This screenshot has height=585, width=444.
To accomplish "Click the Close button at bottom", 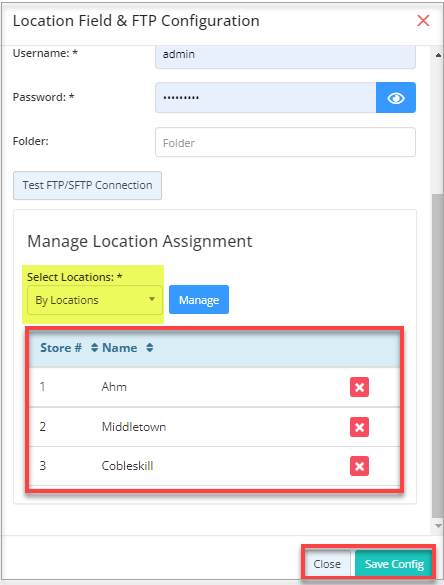I will pyautogui.click(x=327, y=564).
